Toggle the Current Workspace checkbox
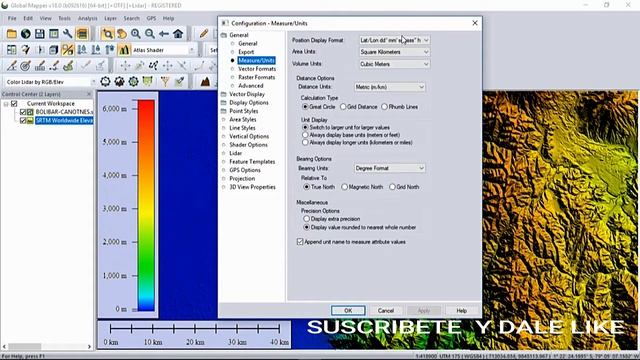 click(x=14, y=104)
